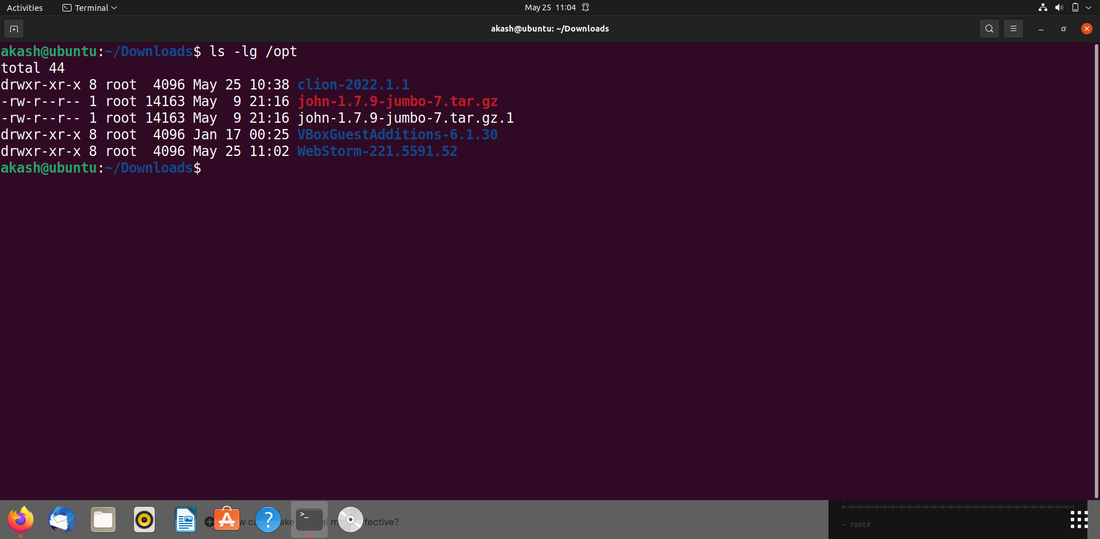The height and width of the screenshot is (539, 1100).
Task: Launch Thunderbird mail from the dock
Action: 62,520
